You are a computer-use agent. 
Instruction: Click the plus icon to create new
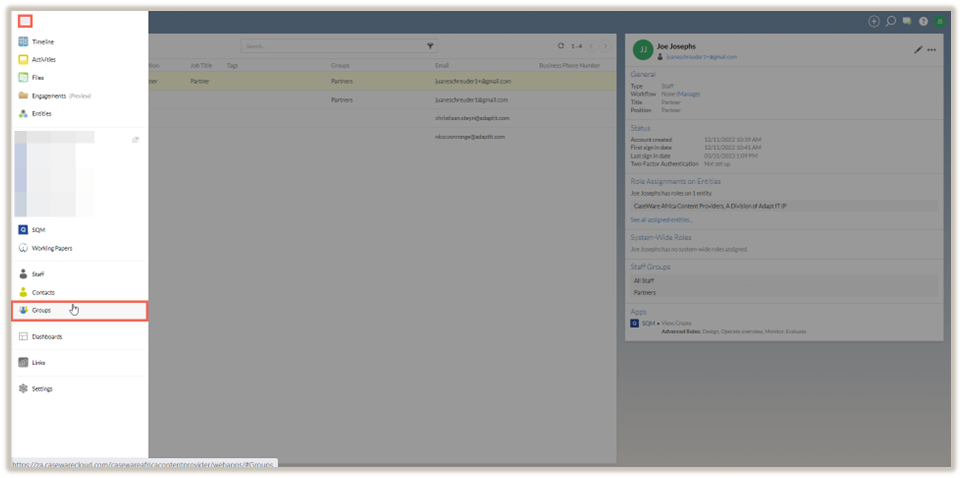874,21
